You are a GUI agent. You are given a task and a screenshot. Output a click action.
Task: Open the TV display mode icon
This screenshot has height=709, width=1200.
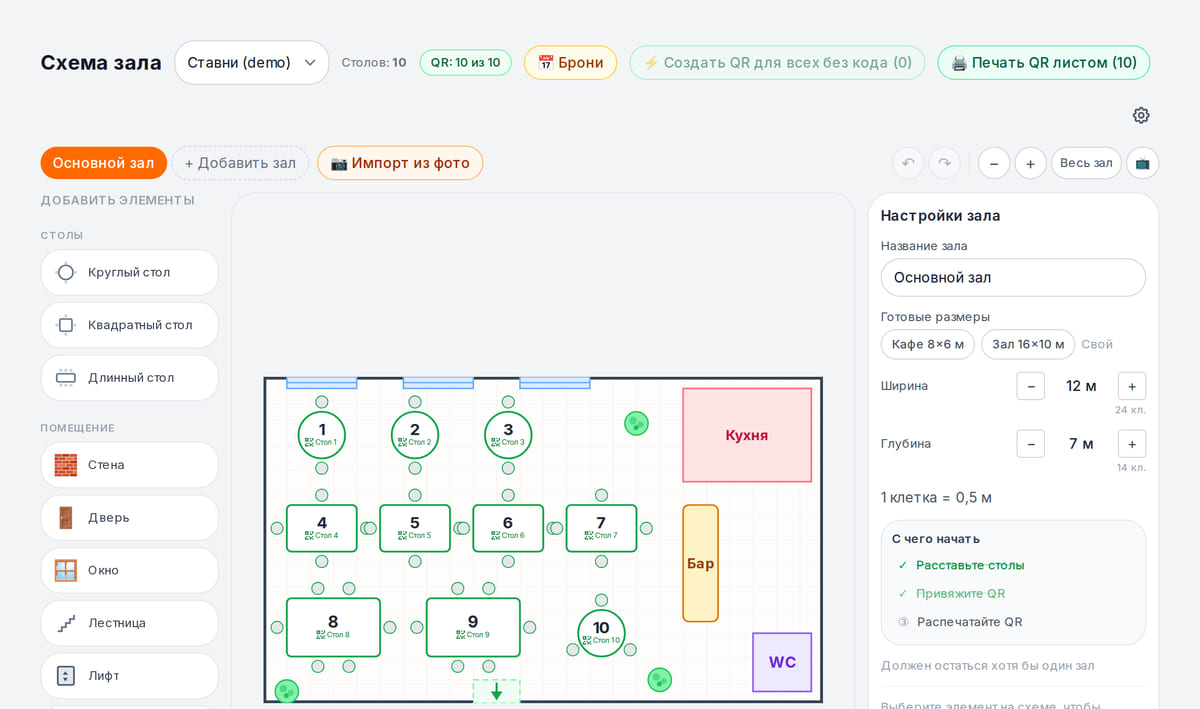pos(1142,163)
